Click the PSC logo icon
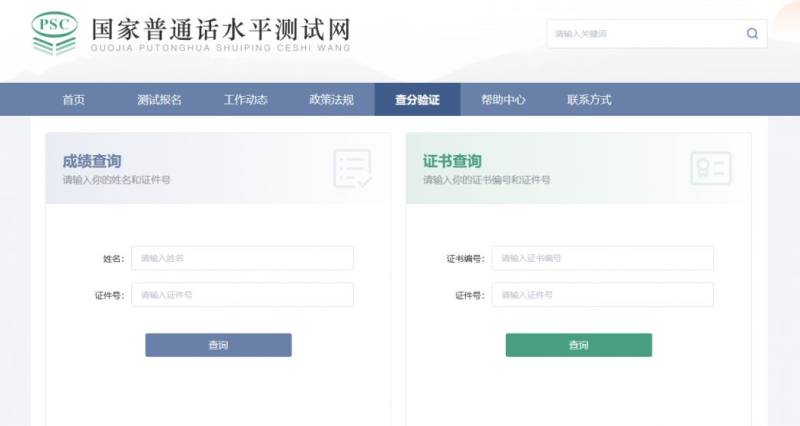The width and height of the screenshot is (800, 426). coord(54,33)
